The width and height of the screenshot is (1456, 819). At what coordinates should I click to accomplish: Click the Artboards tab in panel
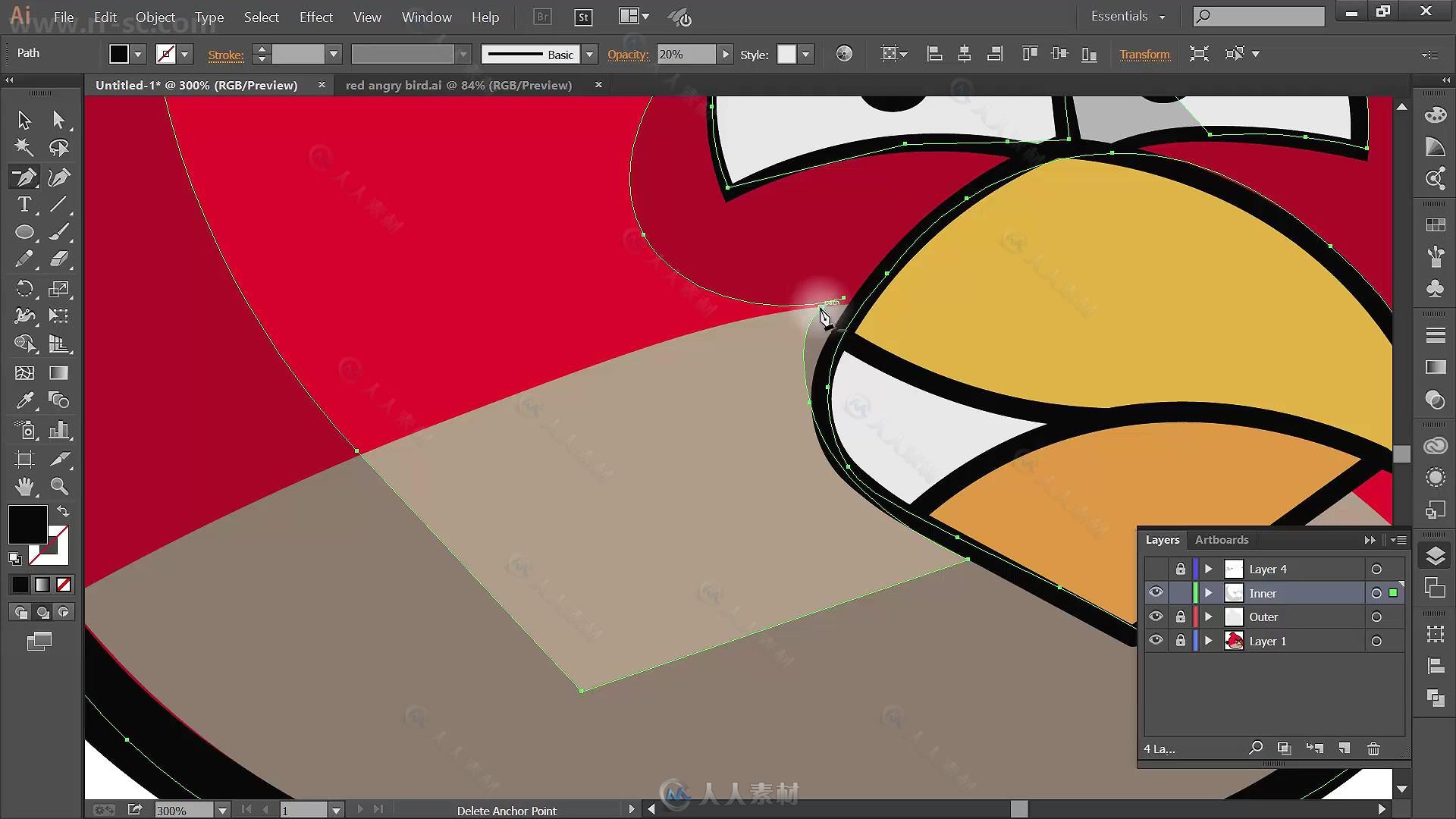(x=1221, y=540)
